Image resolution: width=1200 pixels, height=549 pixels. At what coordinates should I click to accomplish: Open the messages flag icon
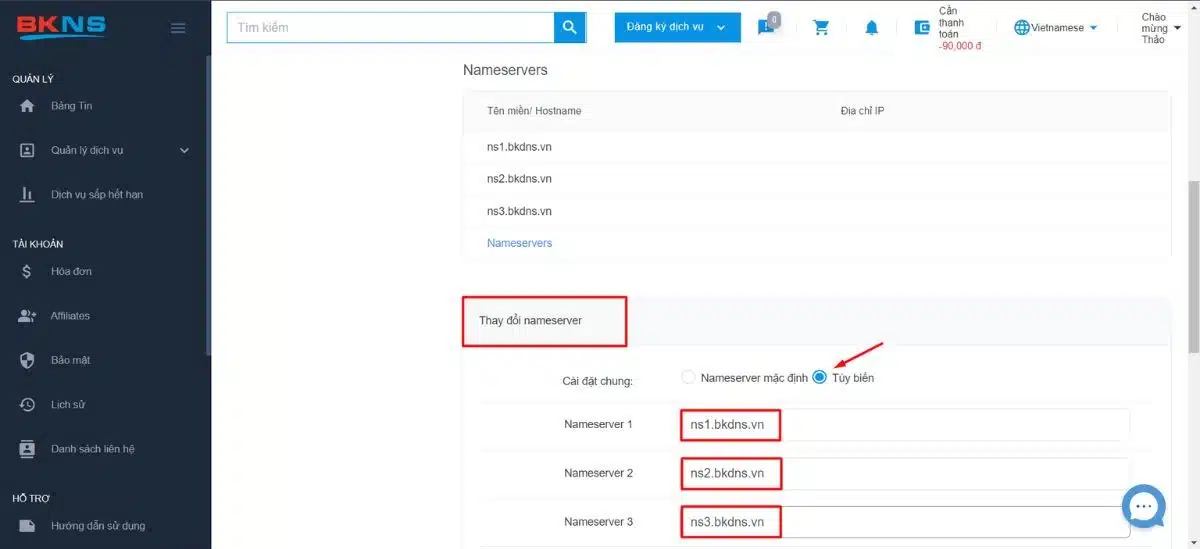point(767,28)
